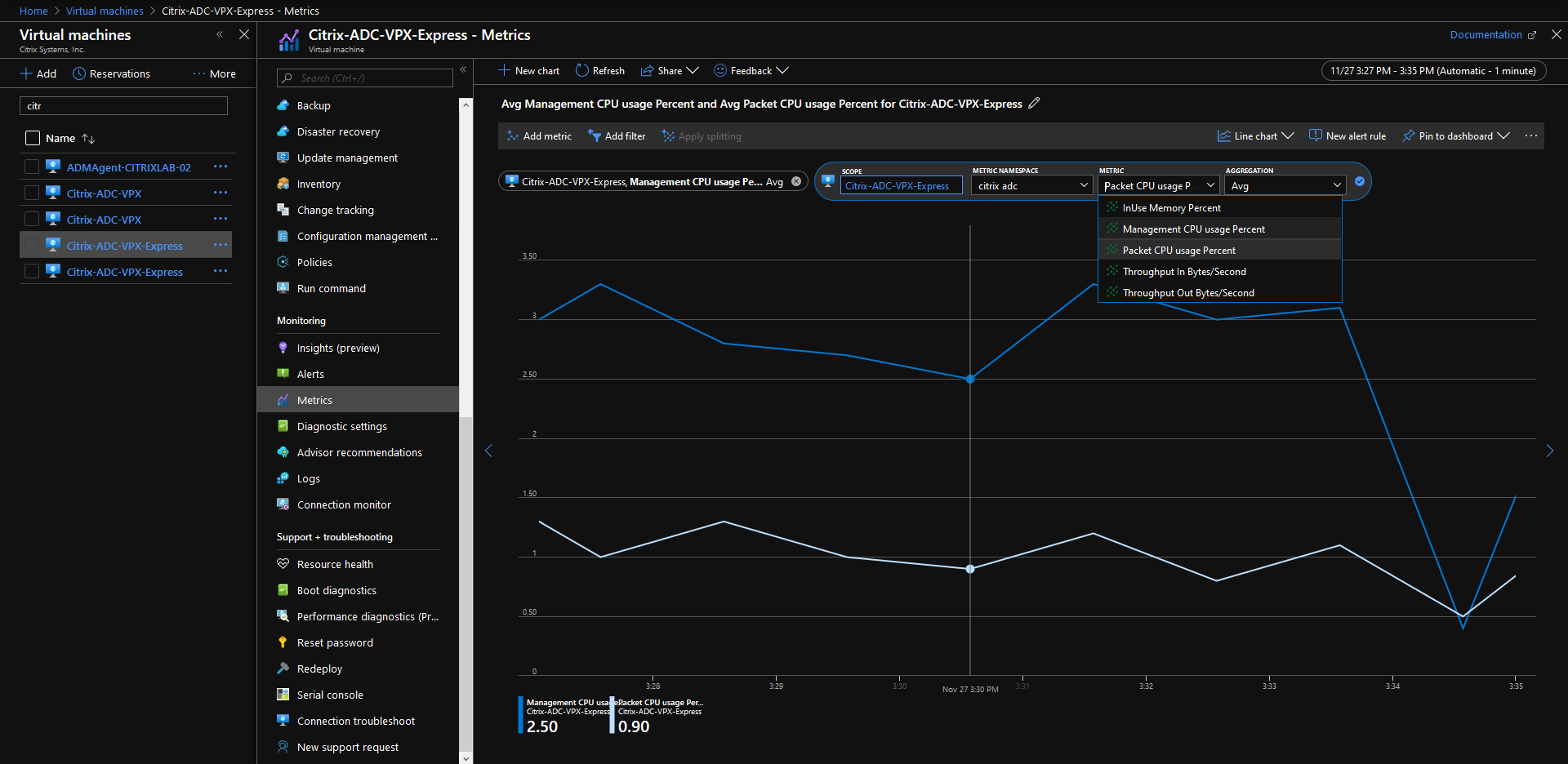Viewport: 1568px width, 764px height.
Task: Click the Management CPU usage legend color bar
Action: 520,715
